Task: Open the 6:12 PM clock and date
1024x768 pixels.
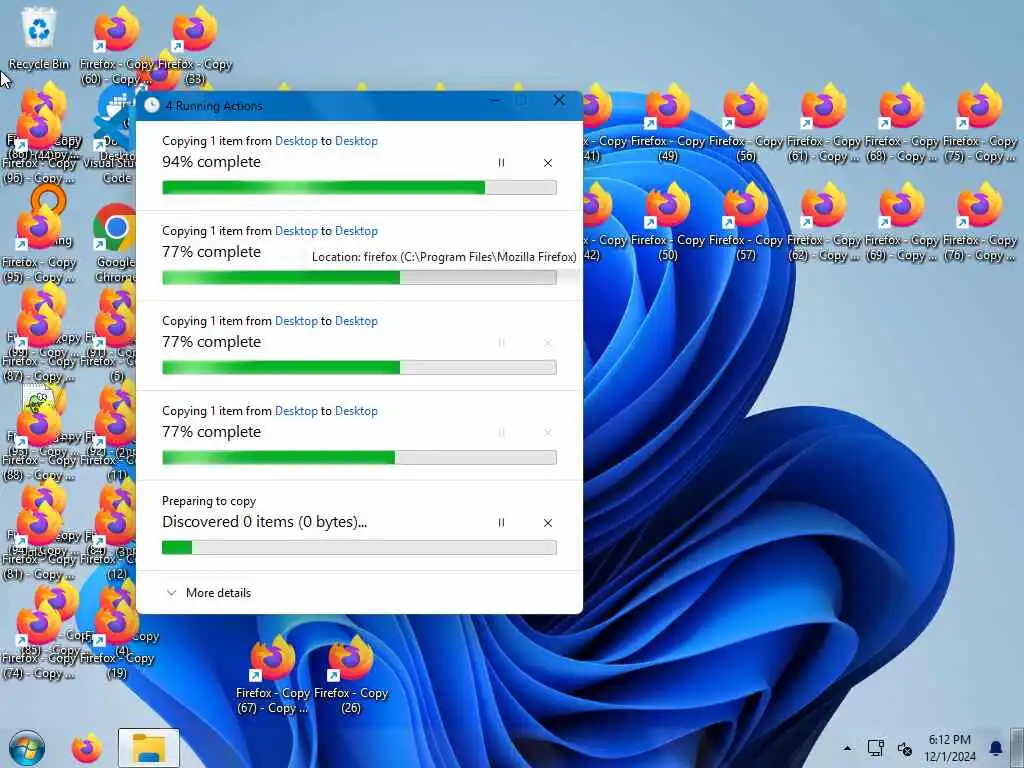Action: pos(950,748)
